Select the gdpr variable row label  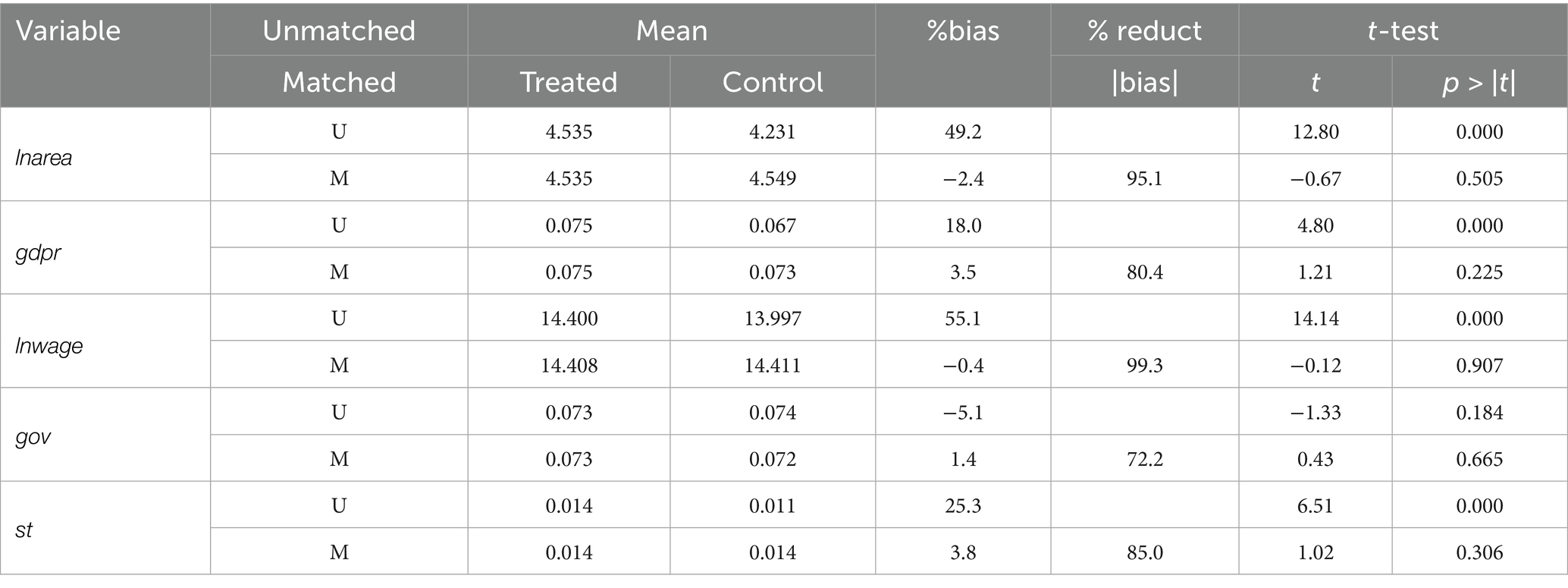(x=39, y=252)
